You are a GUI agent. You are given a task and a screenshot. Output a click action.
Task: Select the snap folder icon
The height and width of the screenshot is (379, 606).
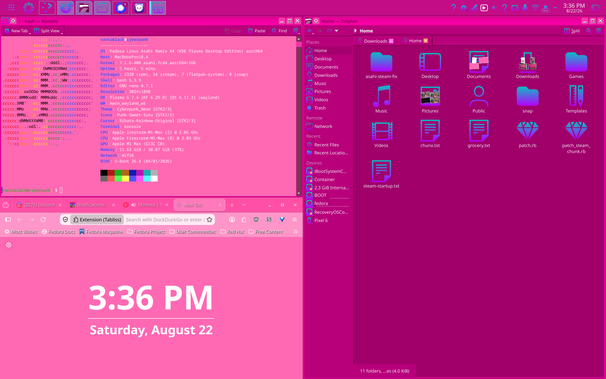tap(528, 96)
